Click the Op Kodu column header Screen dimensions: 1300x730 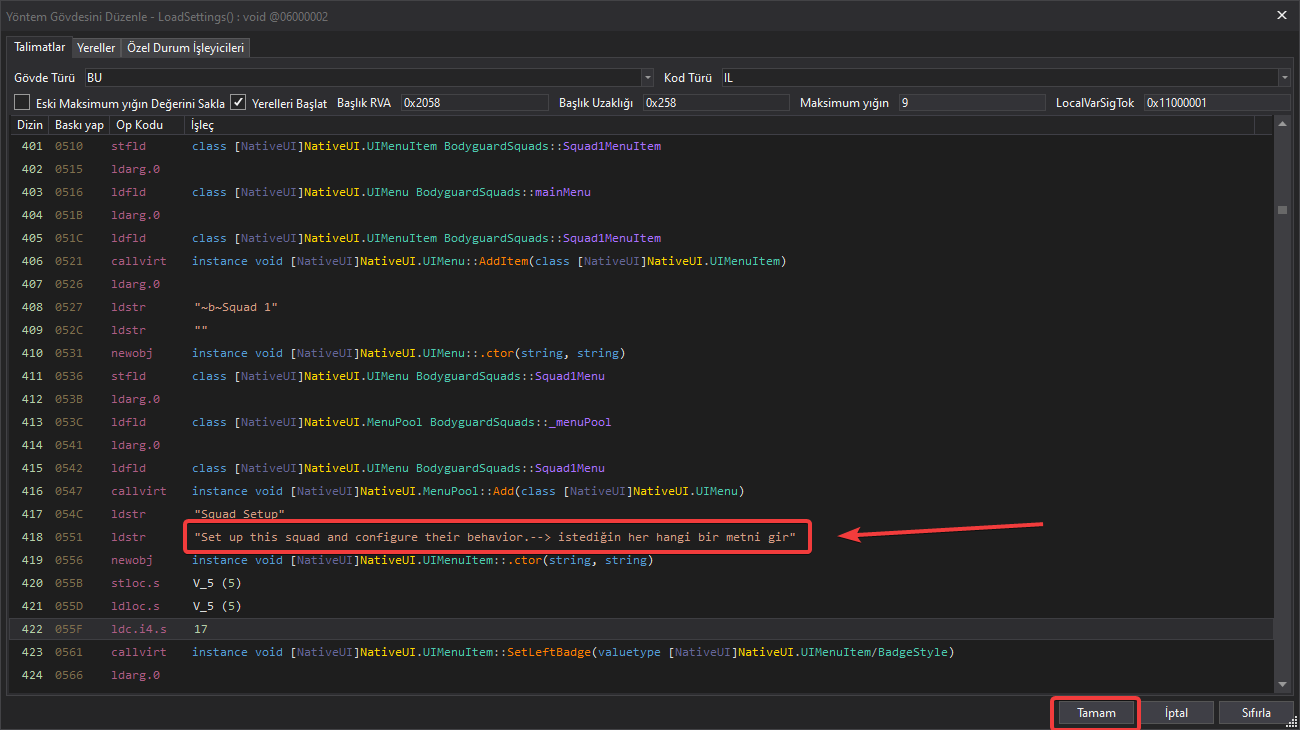(139, 125)
